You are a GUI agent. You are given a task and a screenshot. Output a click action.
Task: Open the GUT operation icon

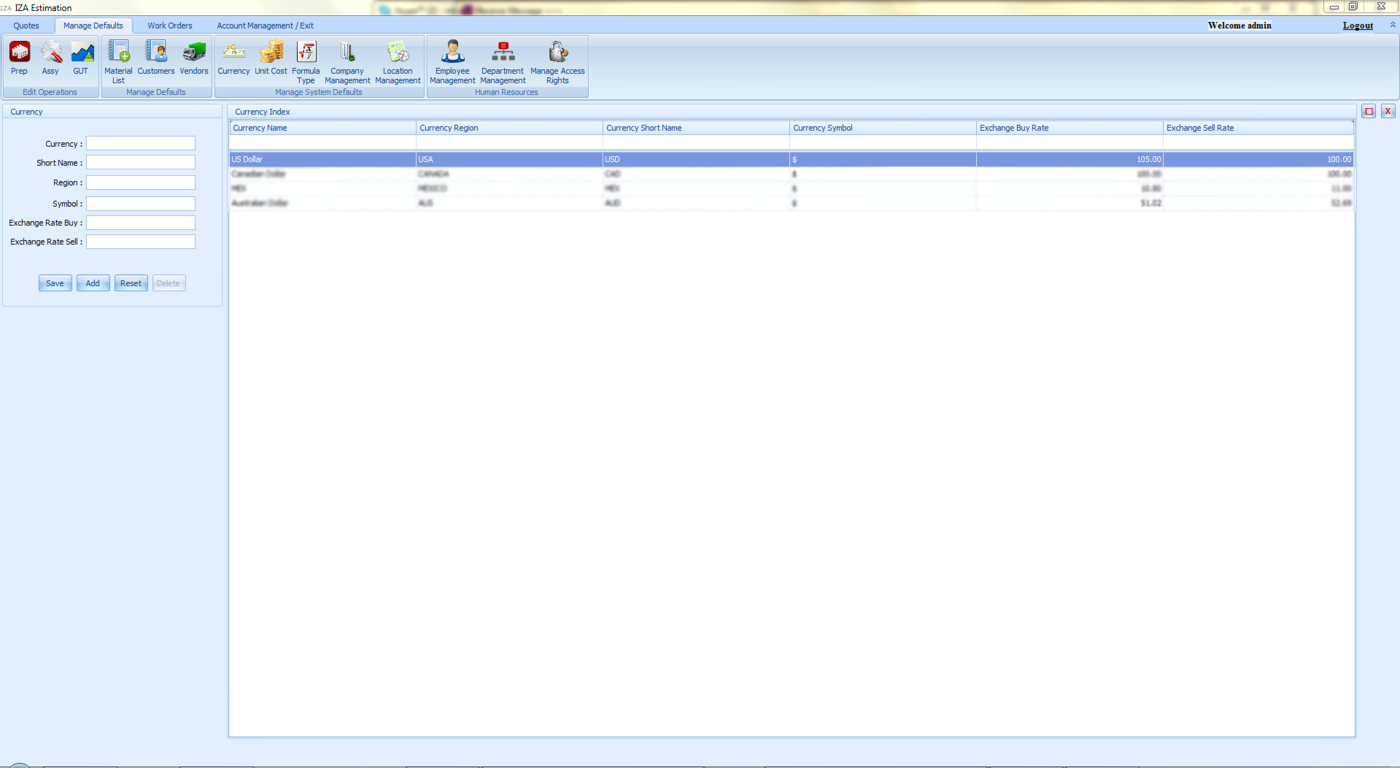(x=81, y=58)
